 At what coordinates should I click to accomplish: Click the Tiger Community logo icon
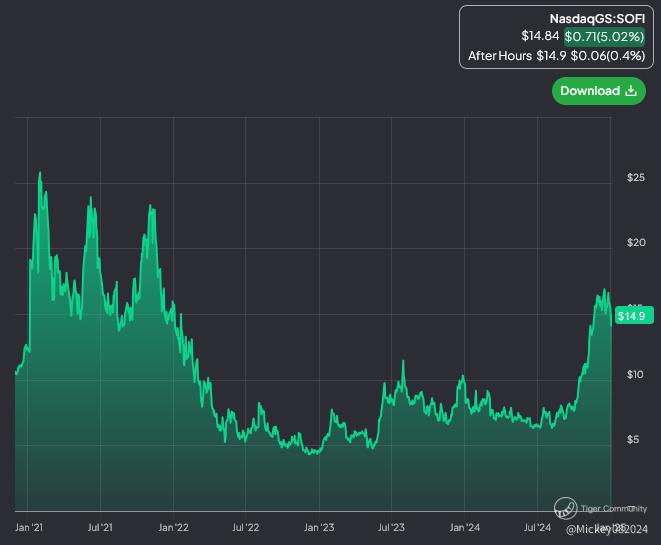[565, 507]
